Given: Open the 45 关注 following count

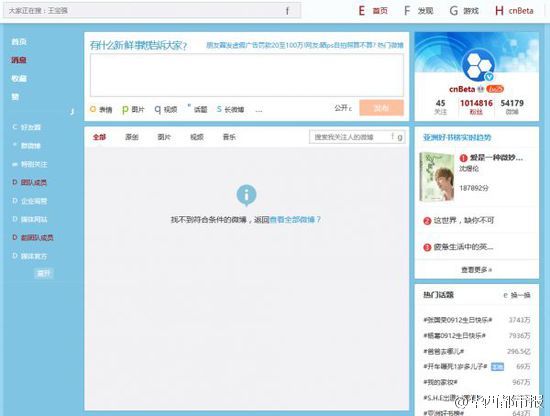Looking at the screenshot, I should coord(441,107).
